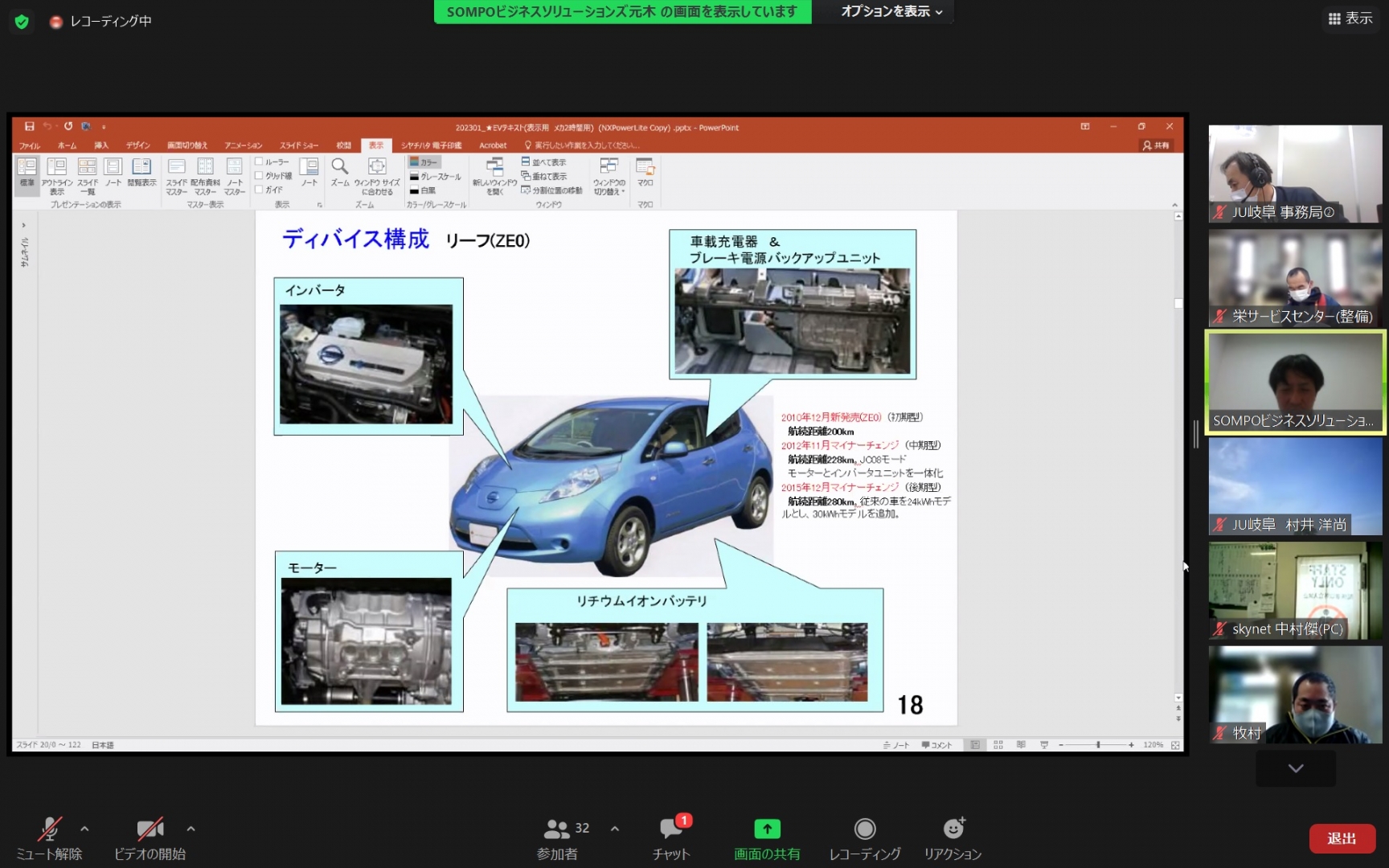Click the View (表示) button top right

pos(1350,18)
